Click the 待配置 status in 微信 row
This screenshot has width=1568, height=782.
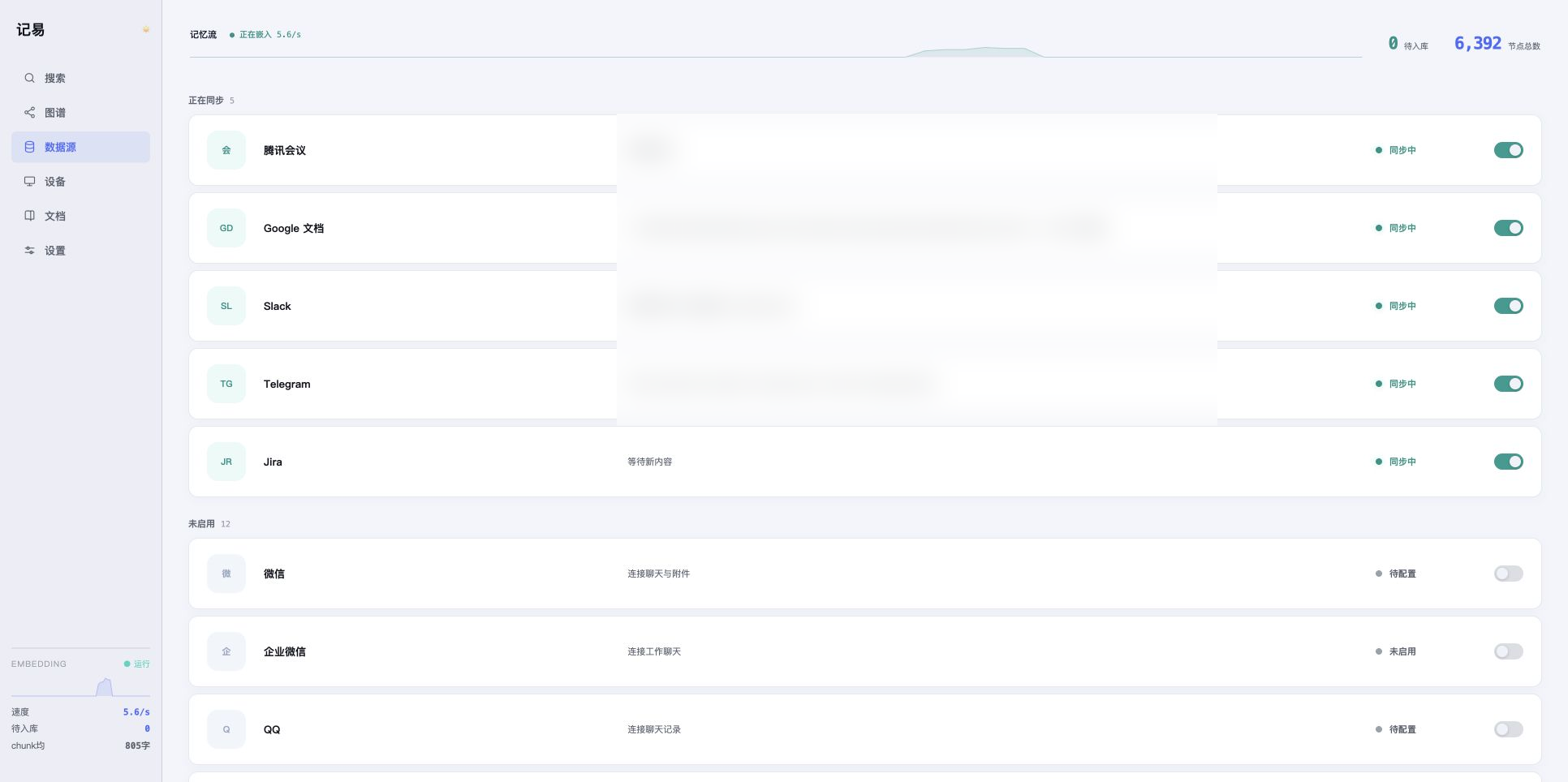click(x=1396, y=574)
